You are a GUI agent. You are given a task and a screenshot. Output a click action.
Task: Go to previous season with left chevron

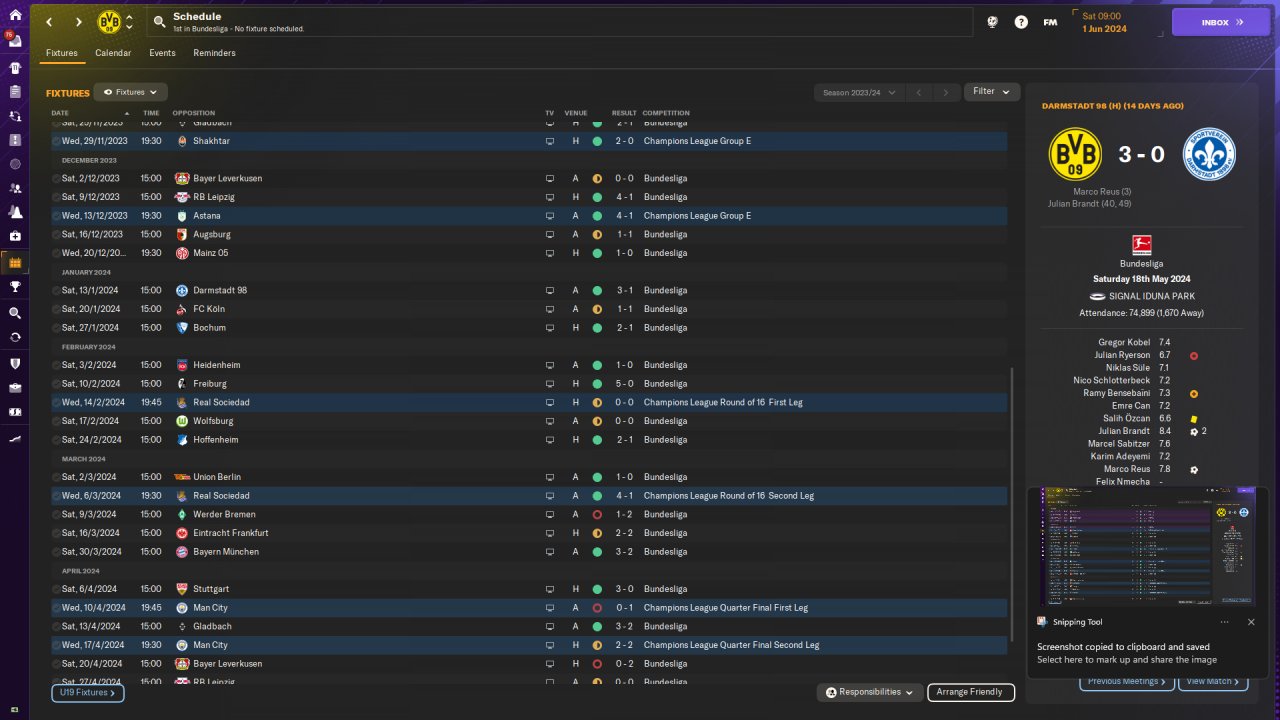tap(919, 92)
